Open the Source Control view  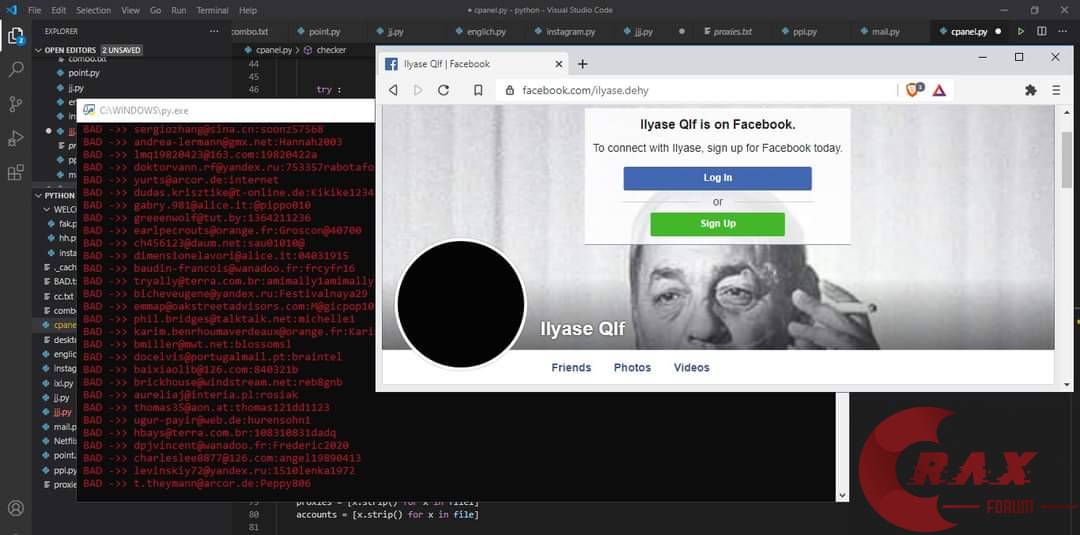click(x=15, y=104)
